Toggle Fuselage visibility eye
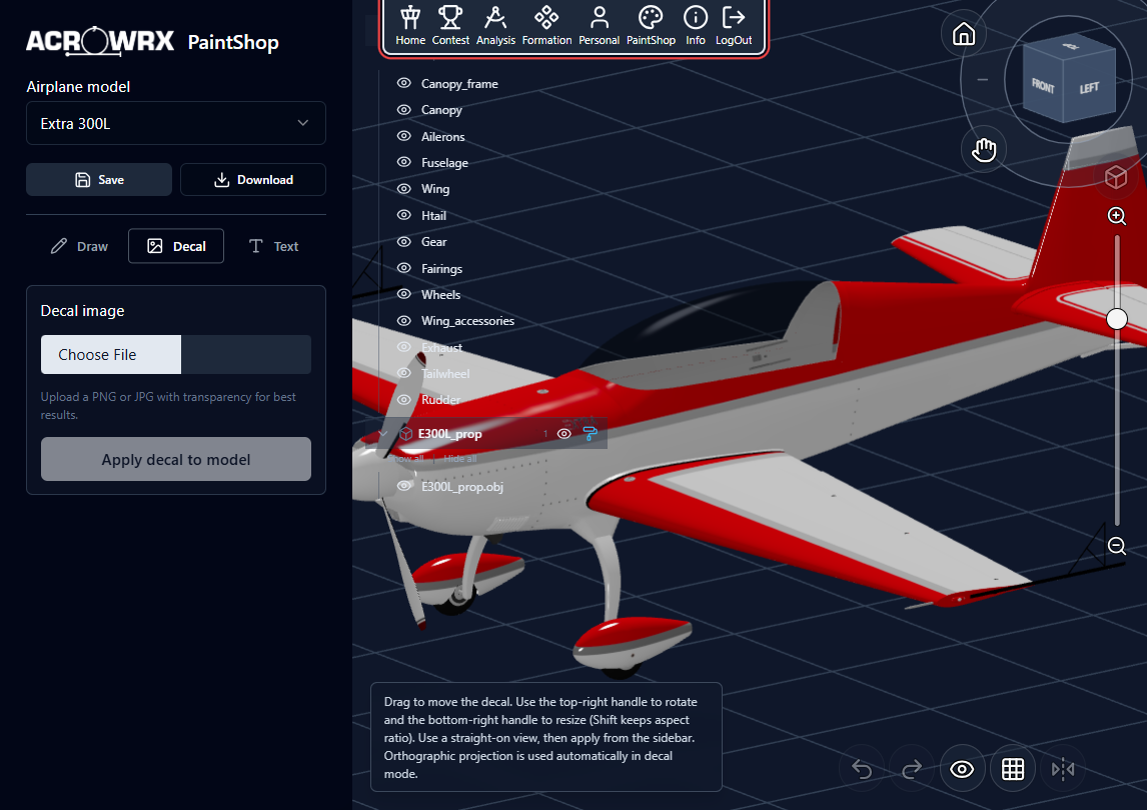Viewport: 1147px width, 810px height. coord(404,162)
